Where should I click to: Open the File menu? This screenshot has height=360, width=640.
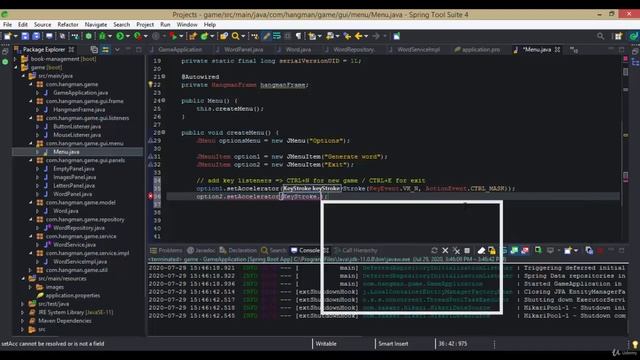pyautogui.click(x=7, y=24)
